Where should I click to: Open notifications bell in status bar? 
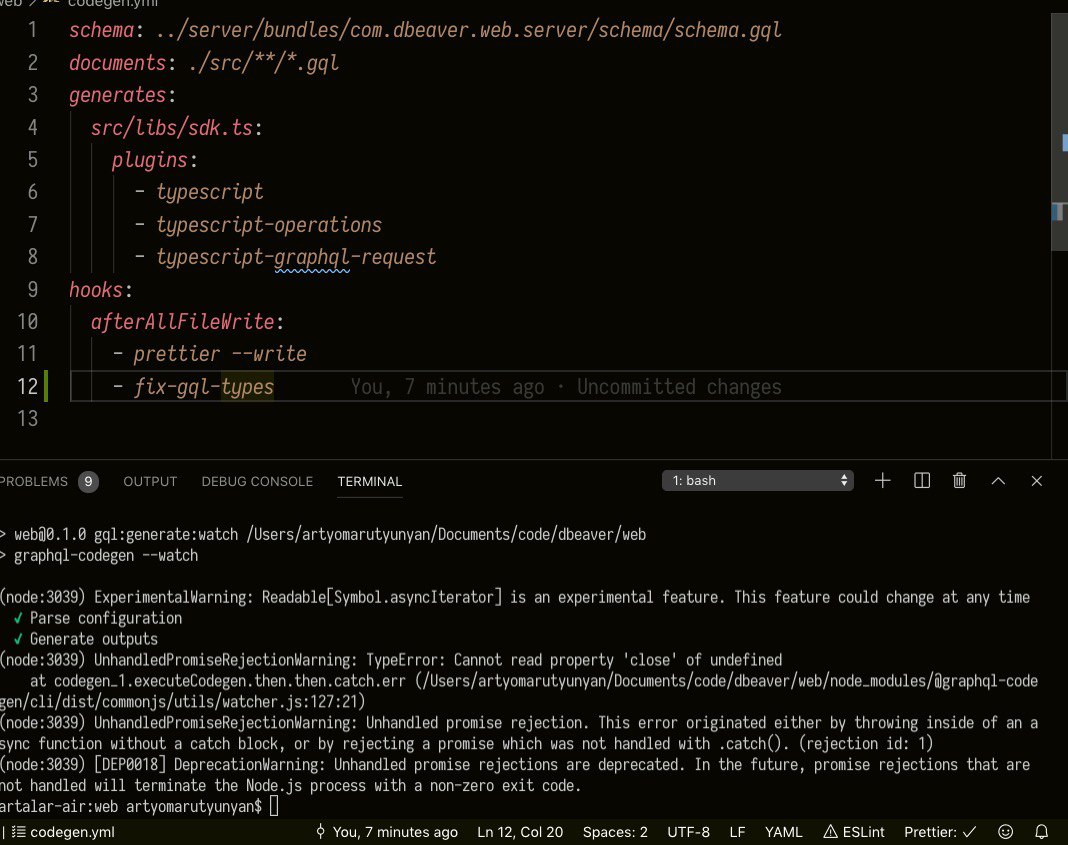coord(1041,831)
